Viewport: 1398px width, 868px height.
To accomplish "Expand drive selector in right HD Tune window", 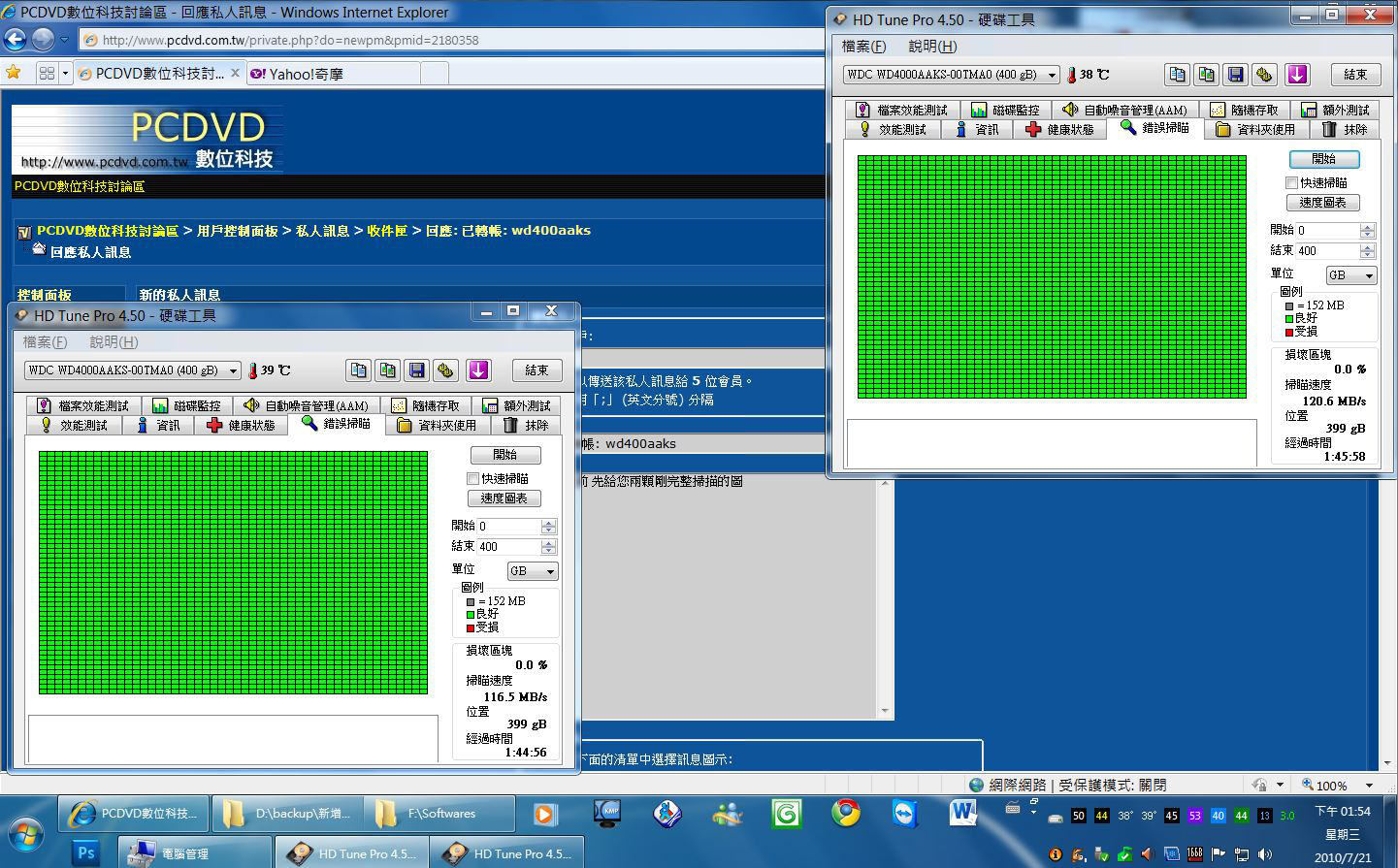I will pos(1053,75).
